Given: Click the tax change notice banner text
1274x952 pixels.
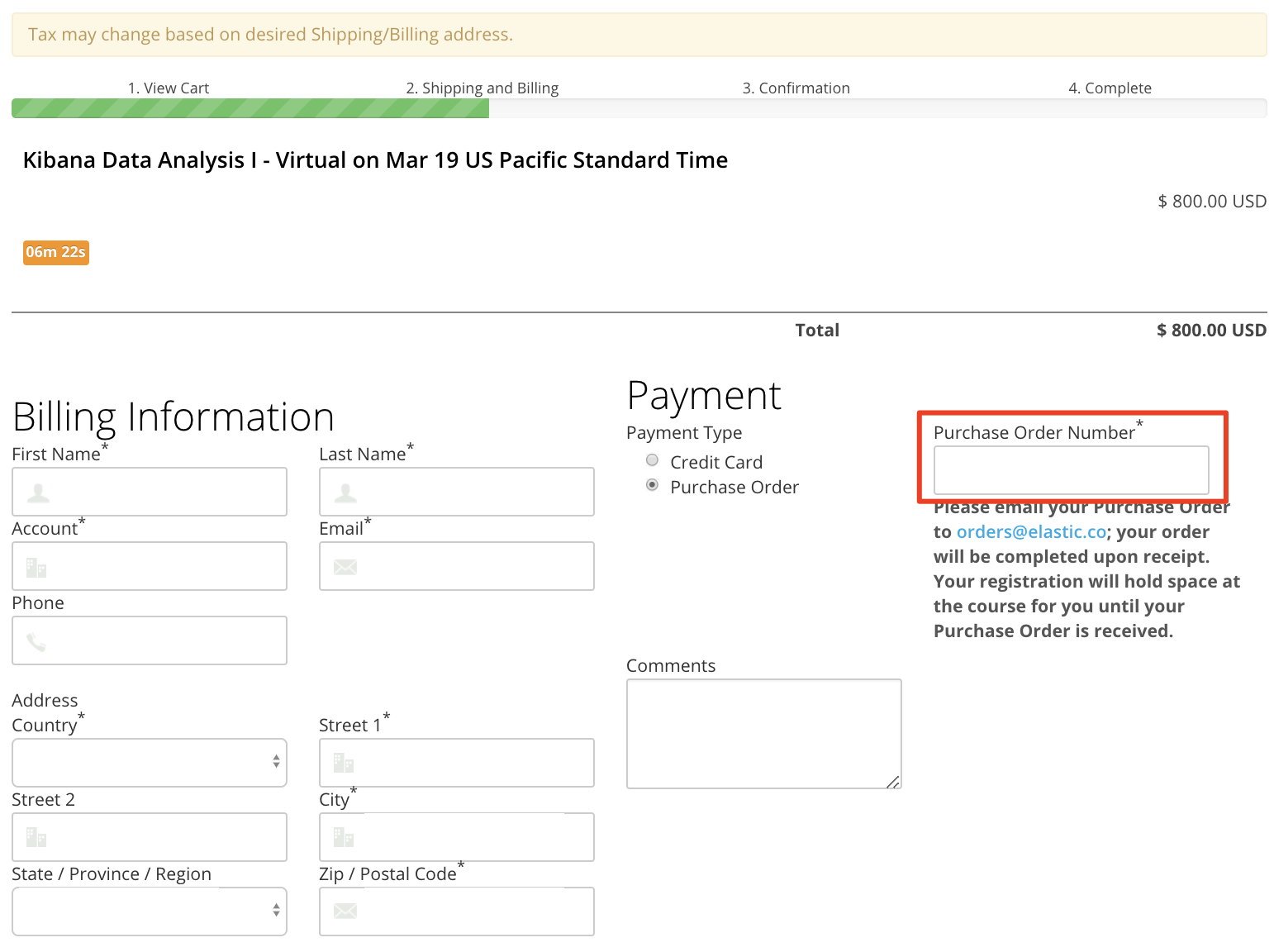Looking at the screenshot, I should tap(271, 35).
